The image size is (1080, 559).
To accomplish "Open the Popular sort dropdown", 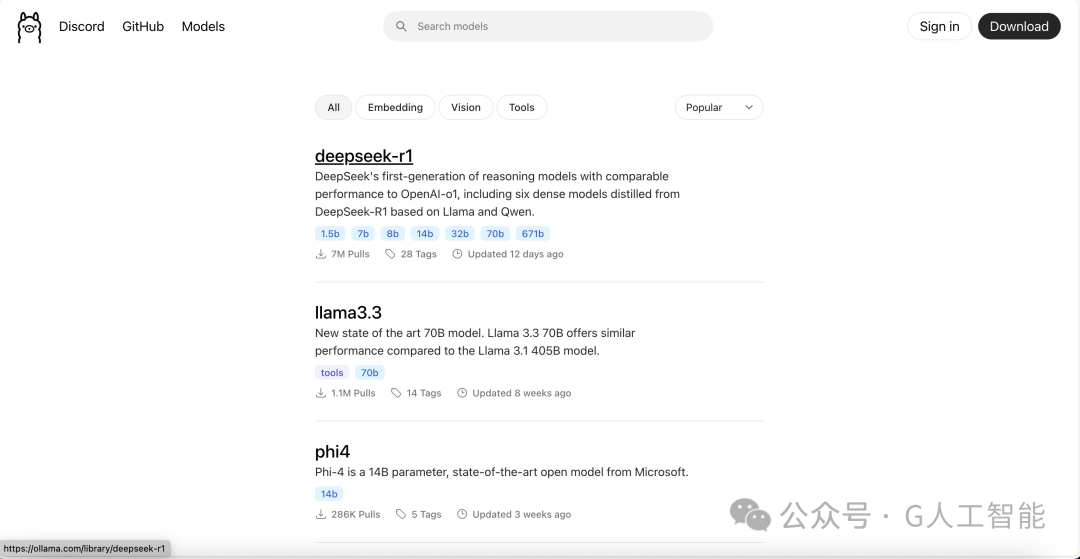I will pyautogui.click(x=719, y=107).
